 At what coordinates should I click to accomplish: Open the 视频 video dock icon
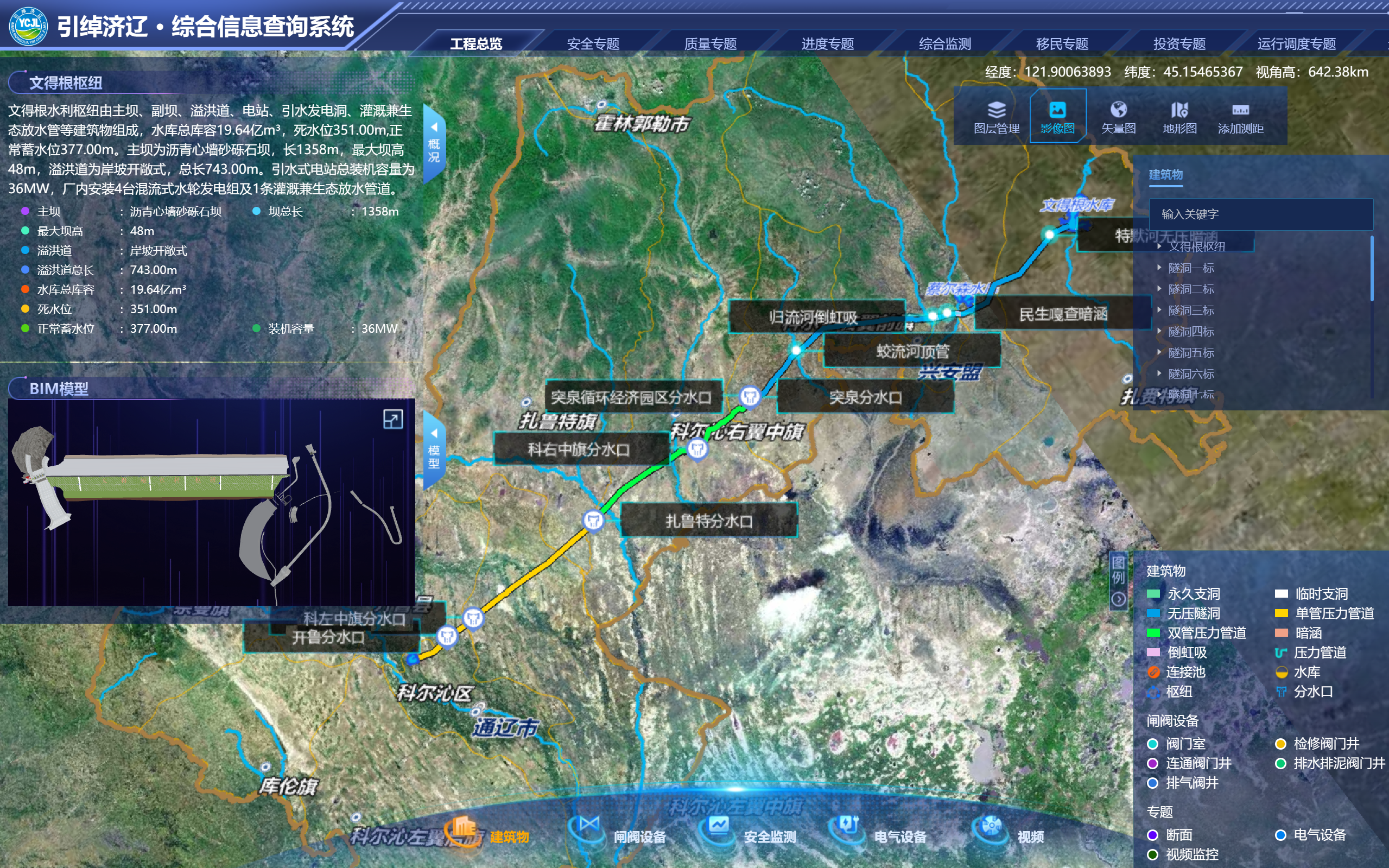991,827
